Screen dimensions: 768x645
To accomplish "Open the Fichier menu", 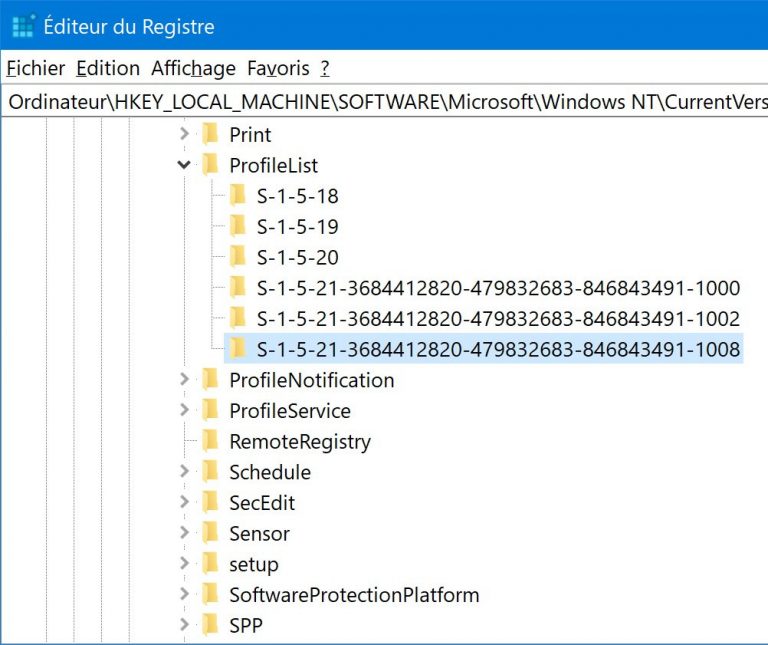I will point(35,68).
